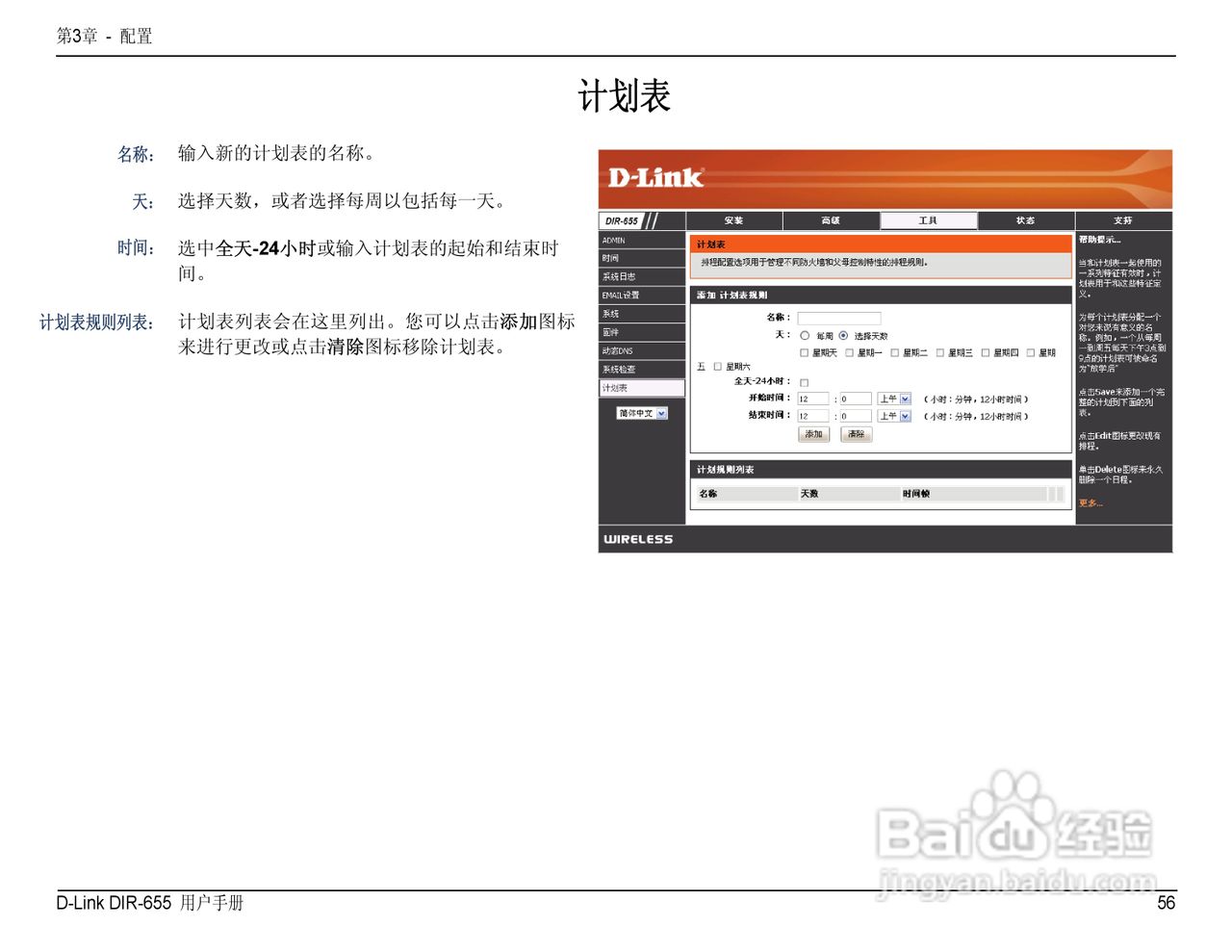Check the 星期二 checkbox
Image resolution: width=1232 pixels, height=952 pixels.
coord(894,353)
